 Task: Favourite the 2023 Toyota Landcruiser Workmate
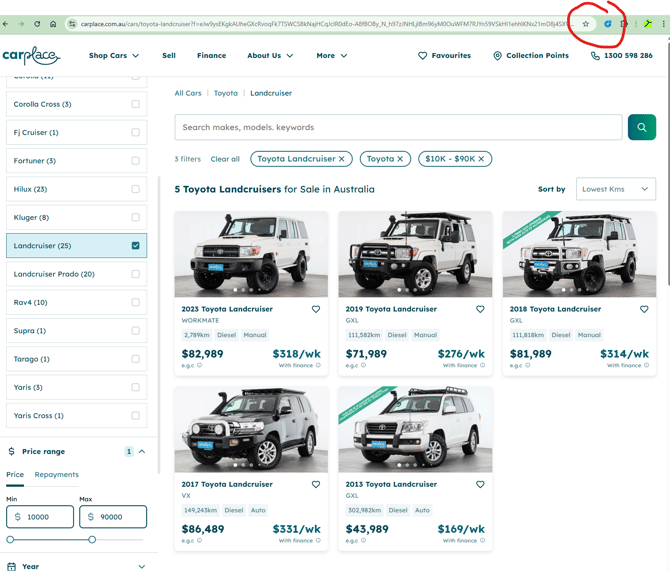pos(316,310)
